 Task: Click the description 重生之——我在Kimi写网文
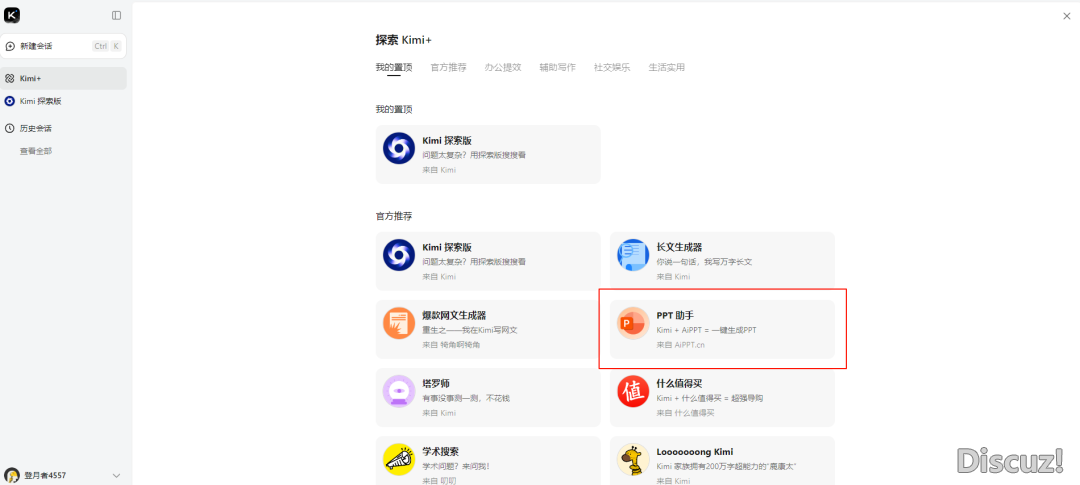[x=470, y=330]
